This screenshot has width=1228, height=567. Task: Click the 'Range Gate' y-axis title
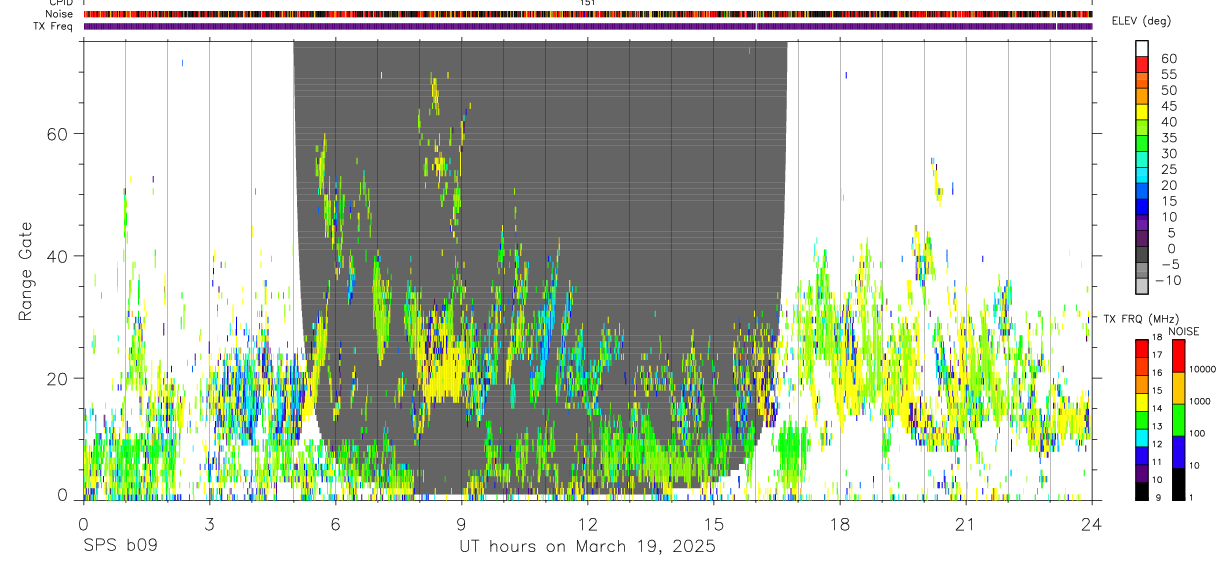26,272
